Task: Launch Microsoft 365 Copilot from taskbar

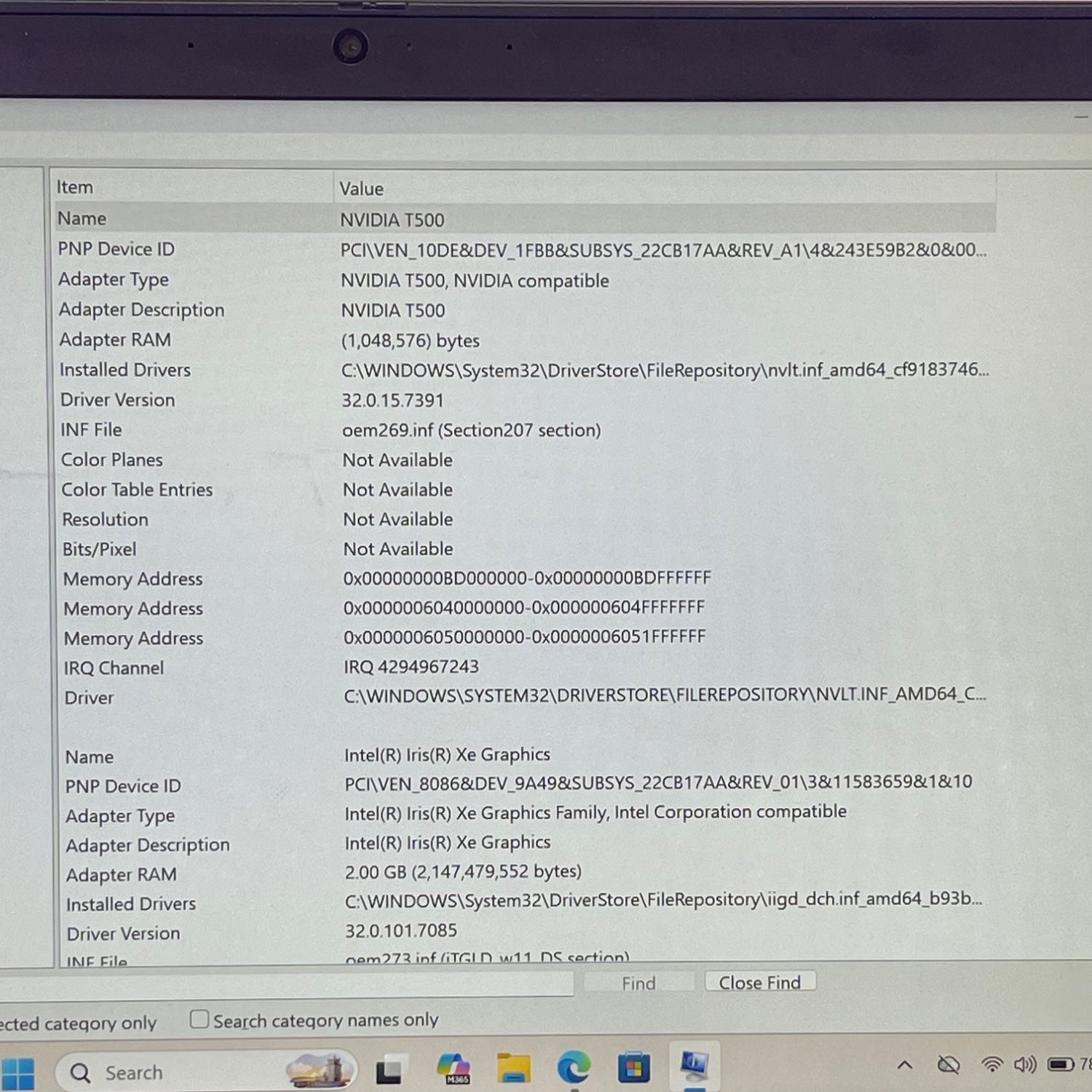Action: pos(453,1069)
